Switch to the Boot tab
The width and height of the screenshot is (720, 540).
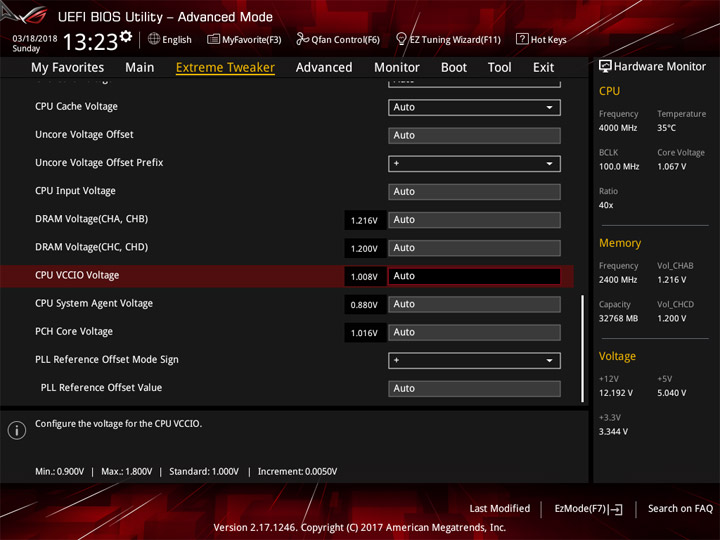(x=454, y=68)
